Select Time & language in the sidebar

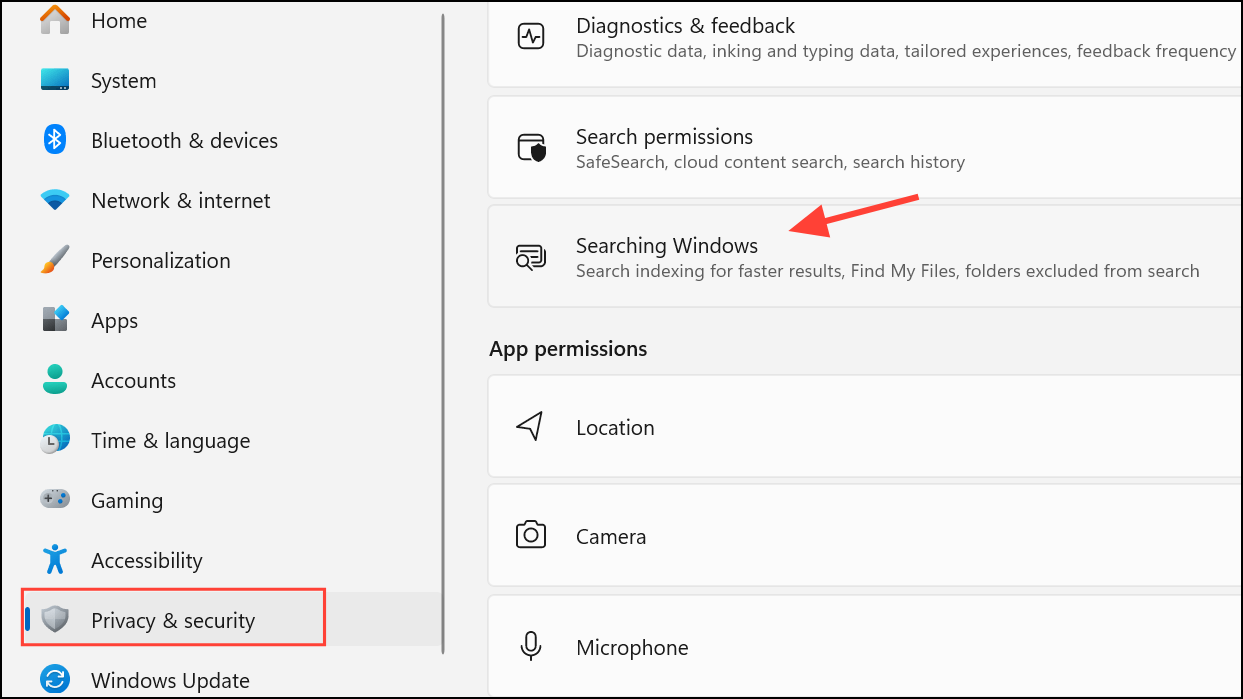pos(170,440)
